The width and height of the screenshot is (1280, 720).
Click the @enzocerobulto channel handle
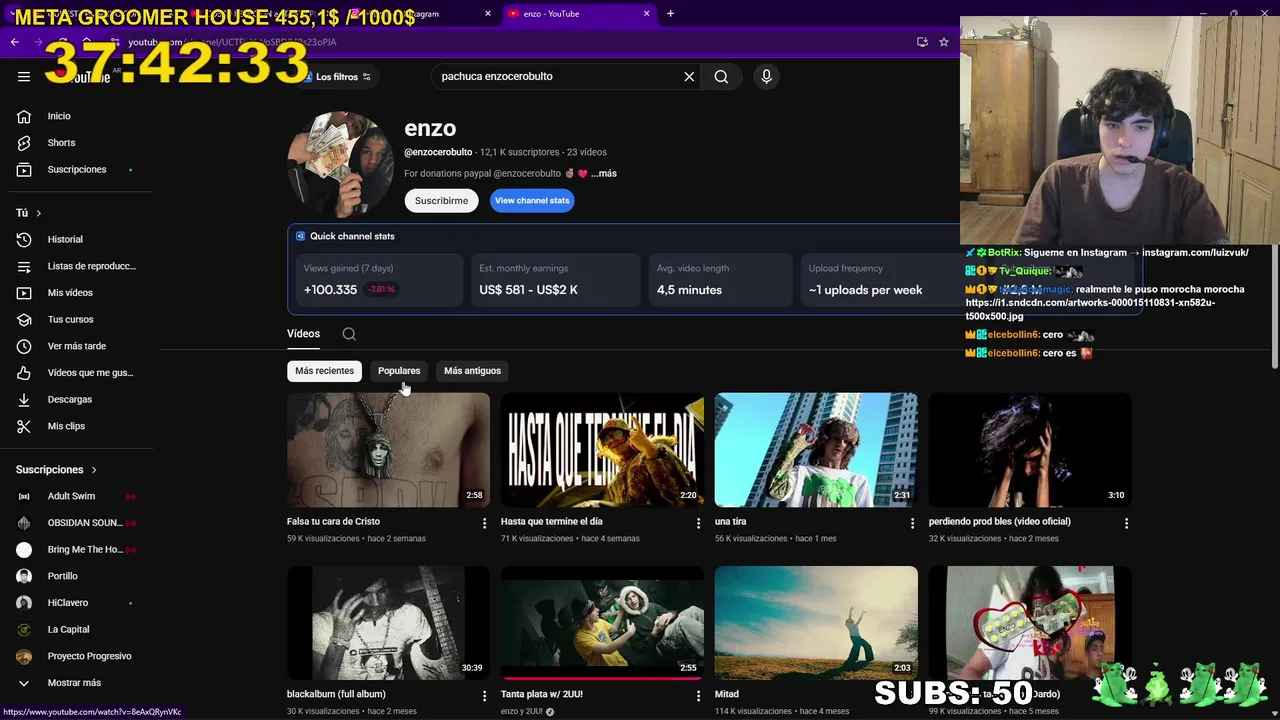(x=438, y=152)
